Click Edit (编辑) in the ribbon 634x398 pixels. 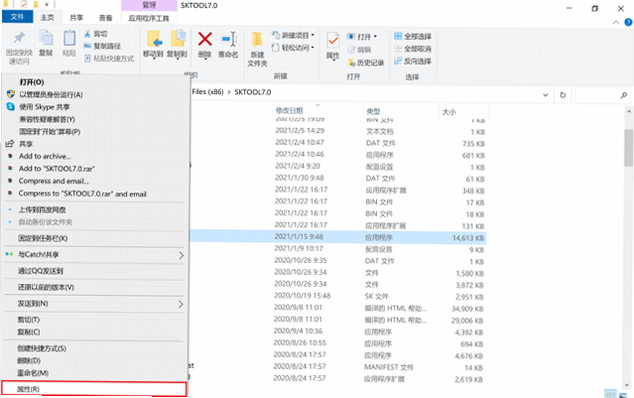tap(359, 50)
